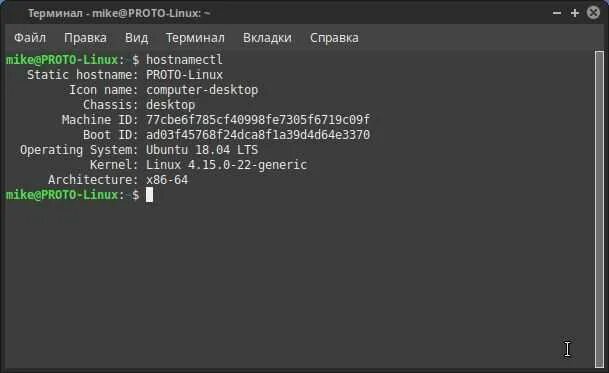Click the Ubuntu 18.04 LTS text
Screen dimensions: 609x373
[x=202, y=150]
